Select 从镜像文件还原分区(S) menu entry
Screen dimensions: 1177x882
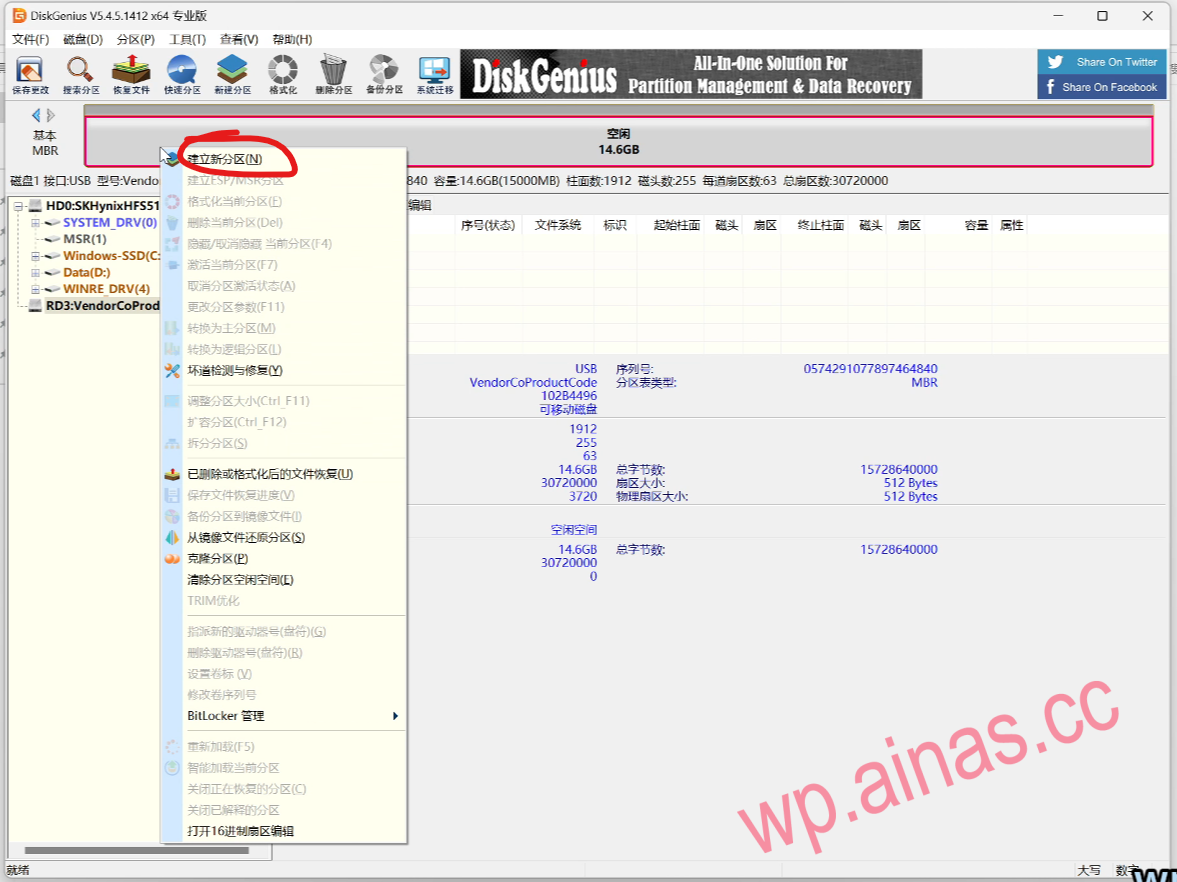tap(285, 537)
